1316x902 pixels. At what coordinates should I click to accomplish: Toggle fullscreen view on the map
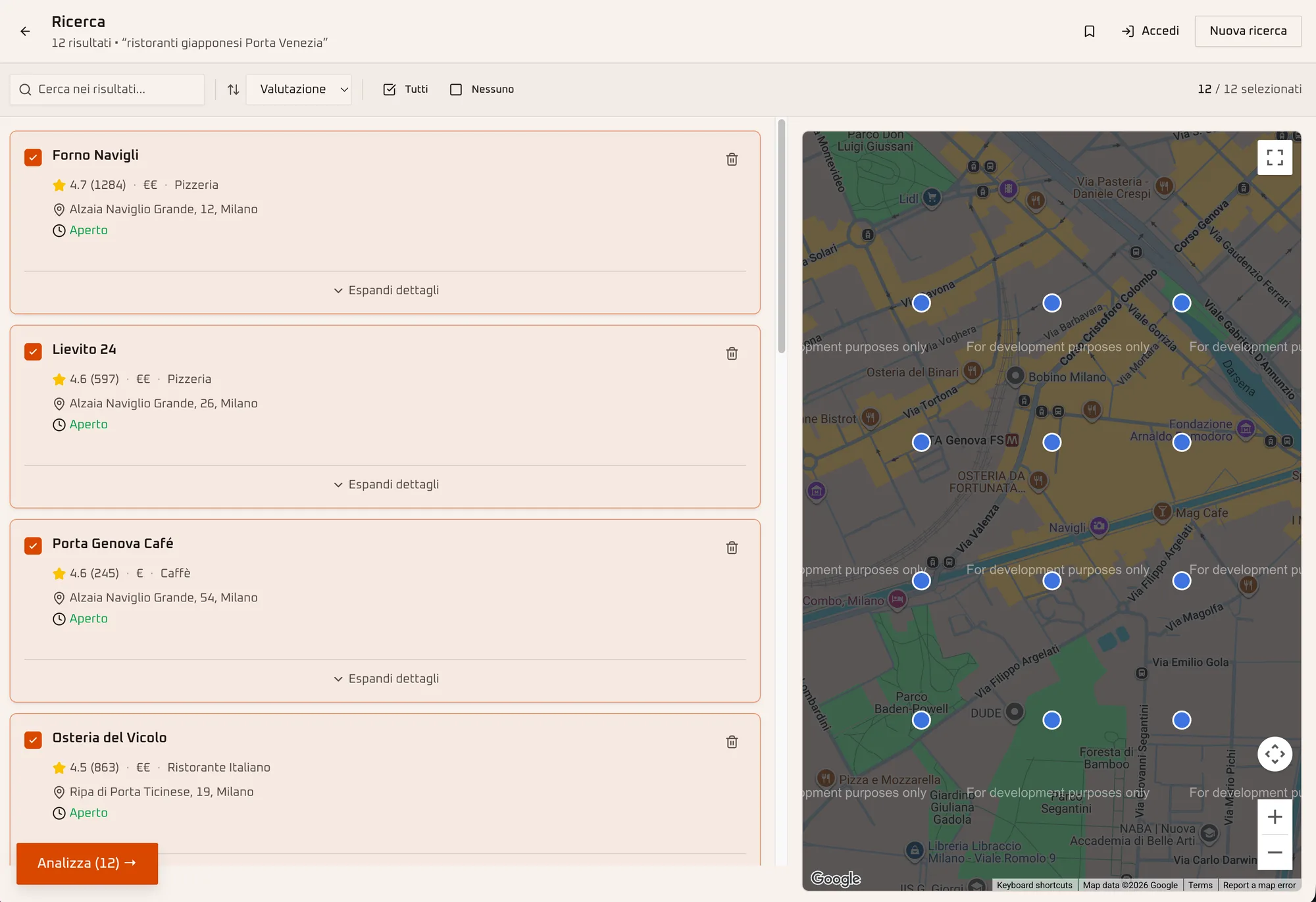1275,157
